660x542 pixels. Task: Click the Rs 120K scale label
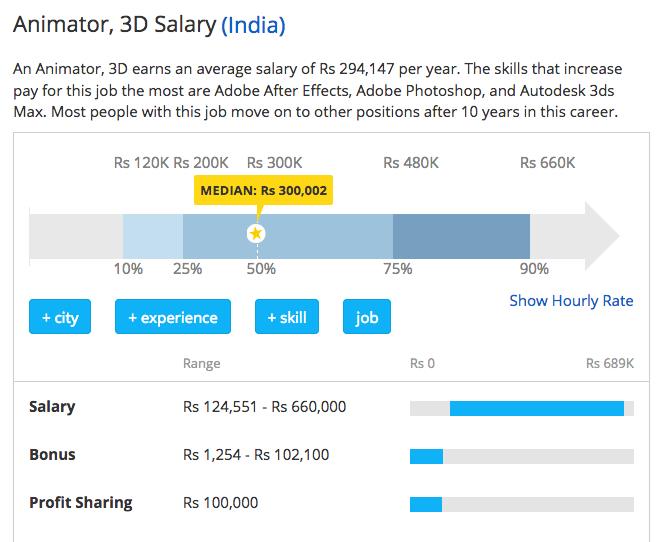point(141,162)
